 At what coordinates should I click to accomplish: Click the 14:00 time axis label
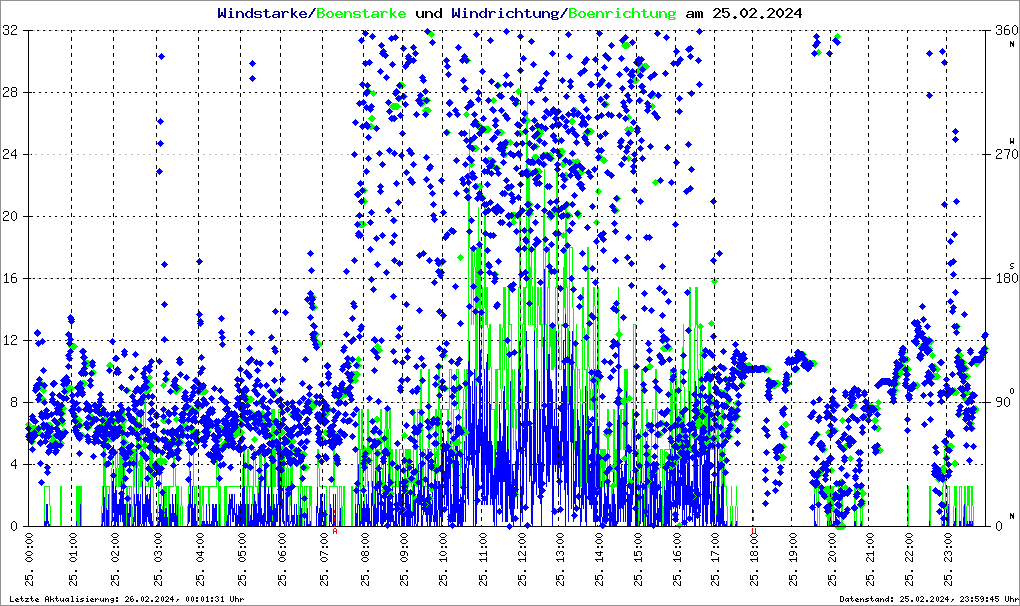(x=599, y=559)
